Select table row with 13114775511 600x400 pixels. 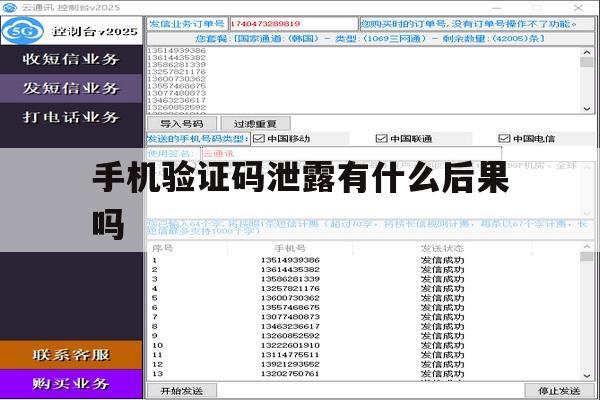(x=364, y=355)
